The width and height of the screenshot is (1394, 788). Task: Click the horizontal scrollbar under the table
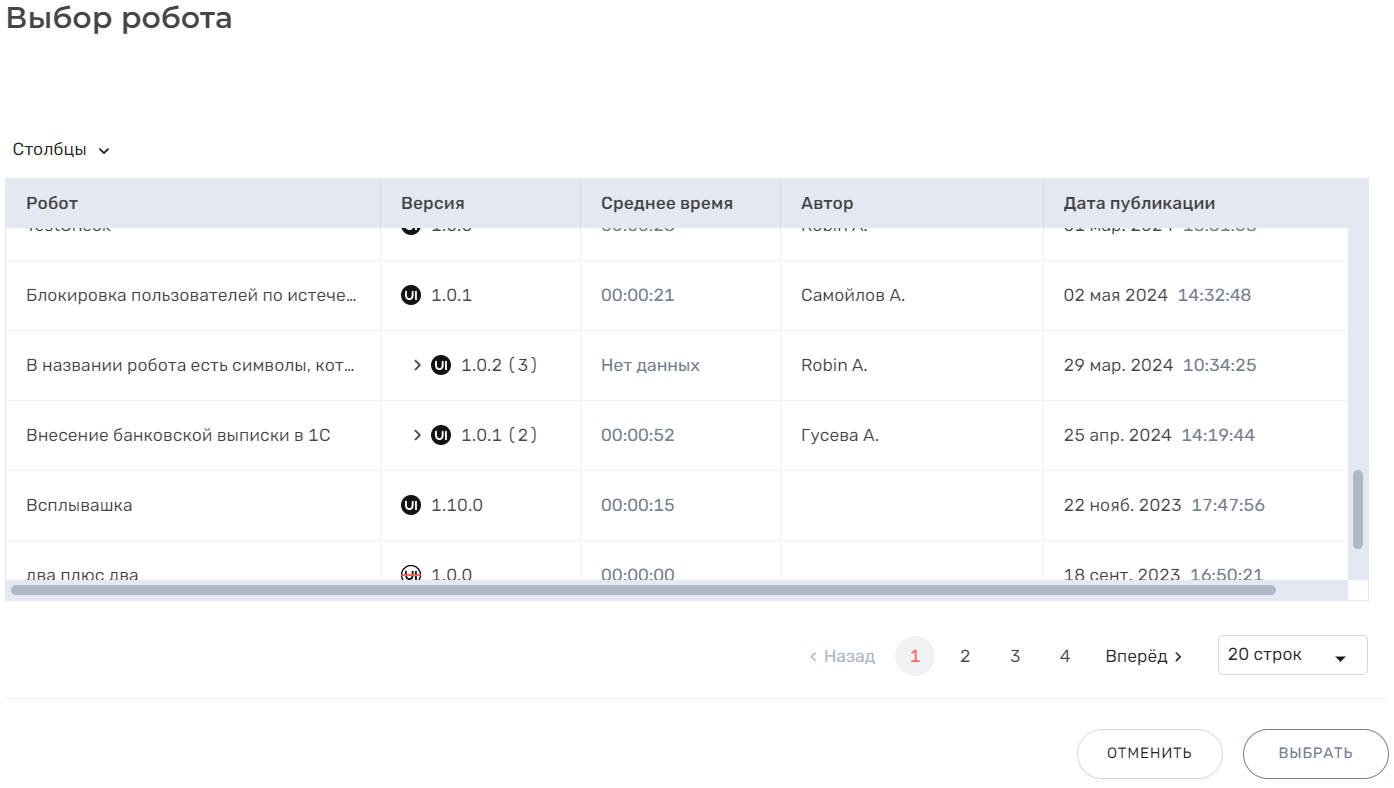[642, 590]
